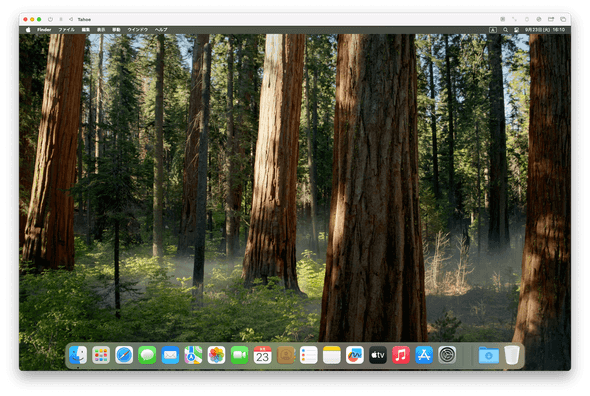Open the Apple menu
The image size is (590, 396).
(x=28, y=30)
